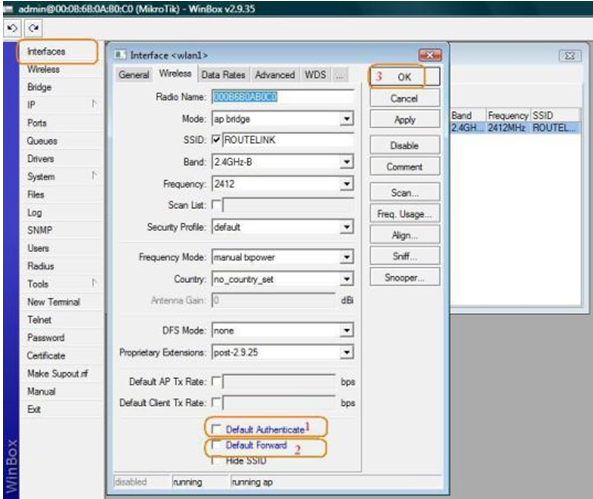Launch New Terminal from sidebar
Screen dimensions: 593x499
click(x=53, y=302)
